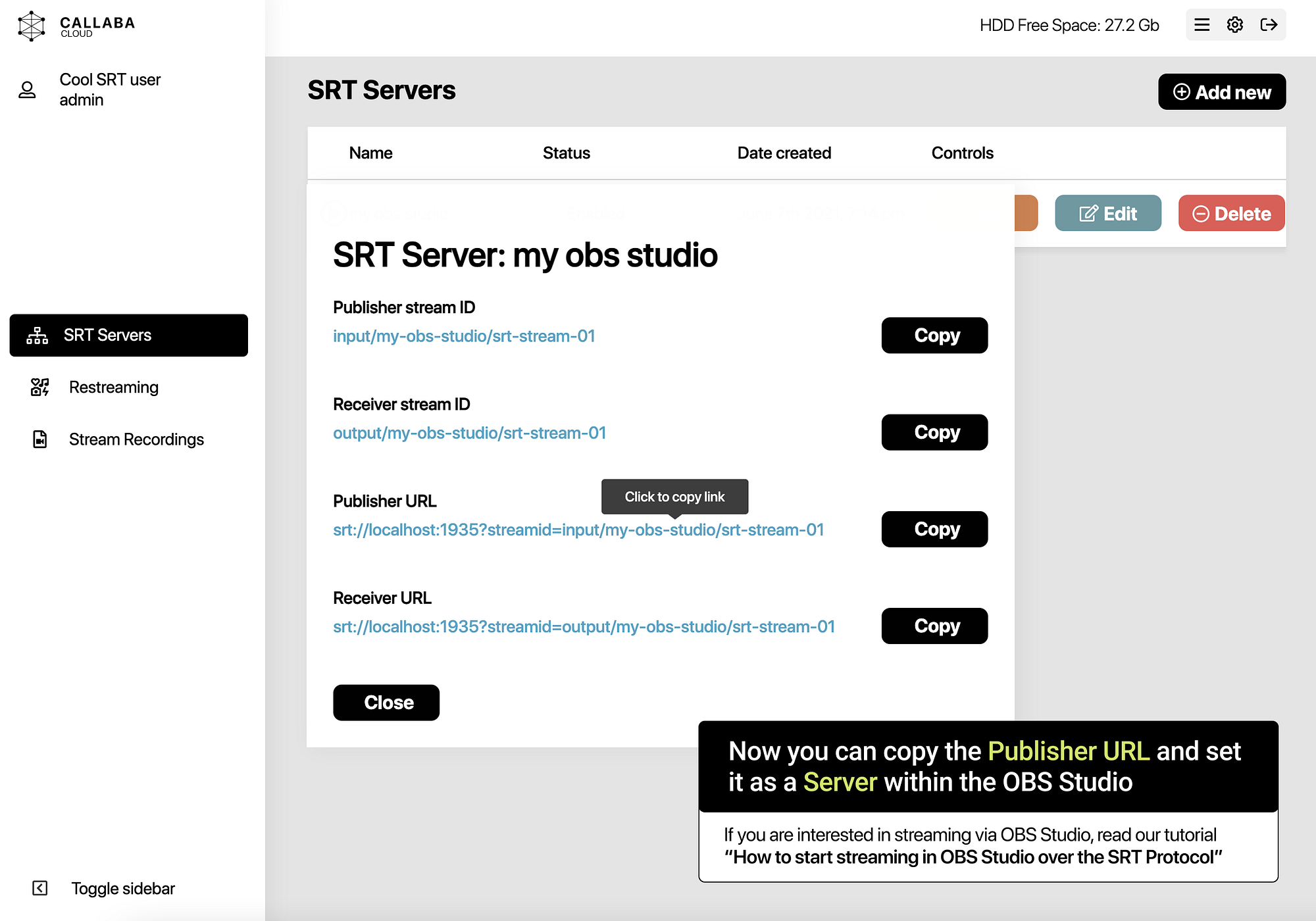
Task: Click the Publisher URL srt link
Action: point(578,530)
